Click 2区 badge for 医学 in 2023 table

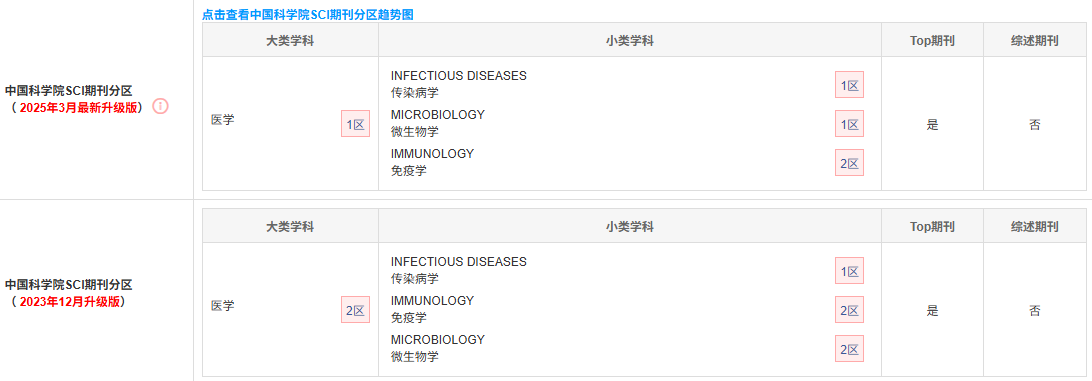coord(355,310)
